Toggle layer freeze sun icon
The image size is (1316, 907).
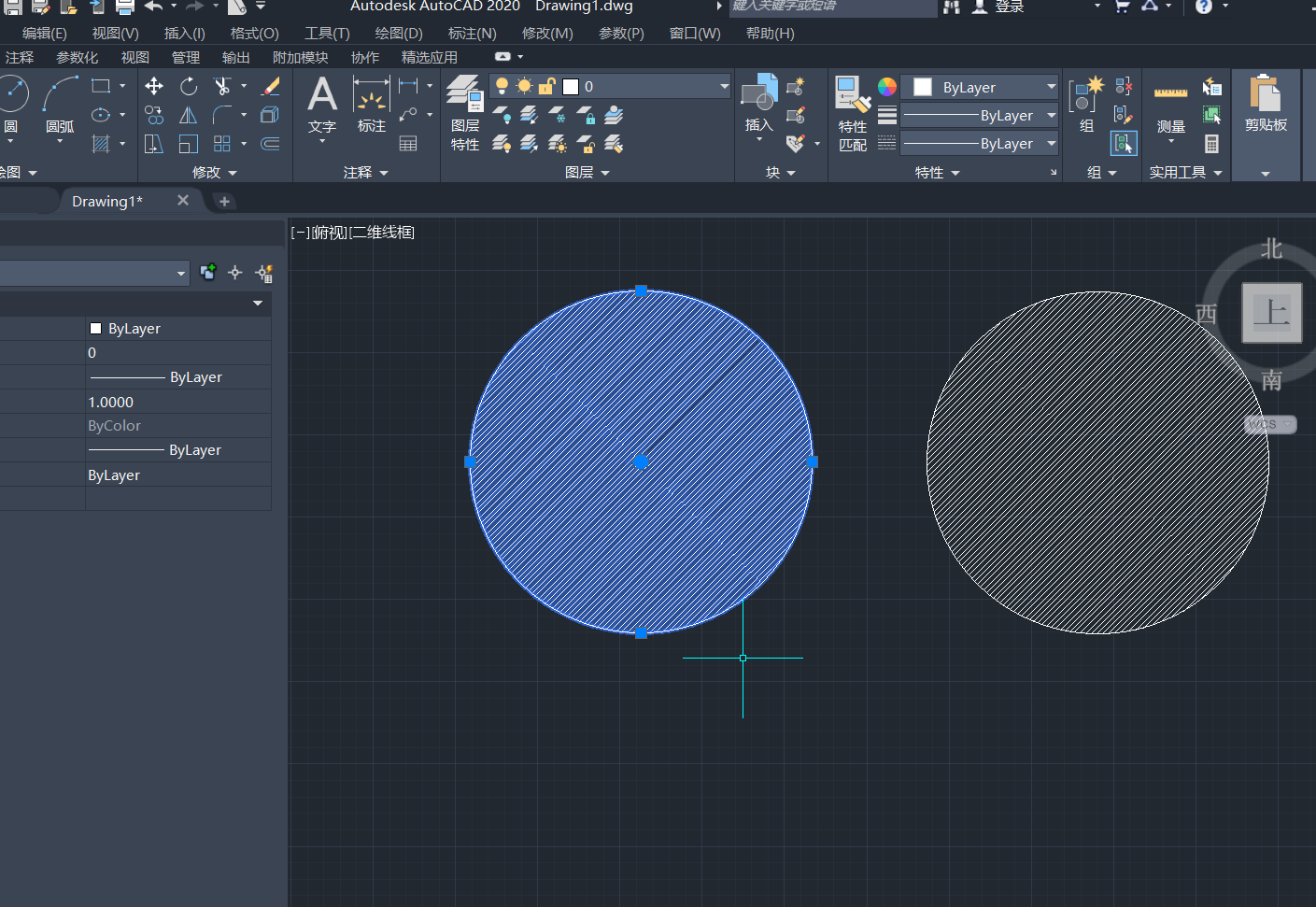pos(524,87)
